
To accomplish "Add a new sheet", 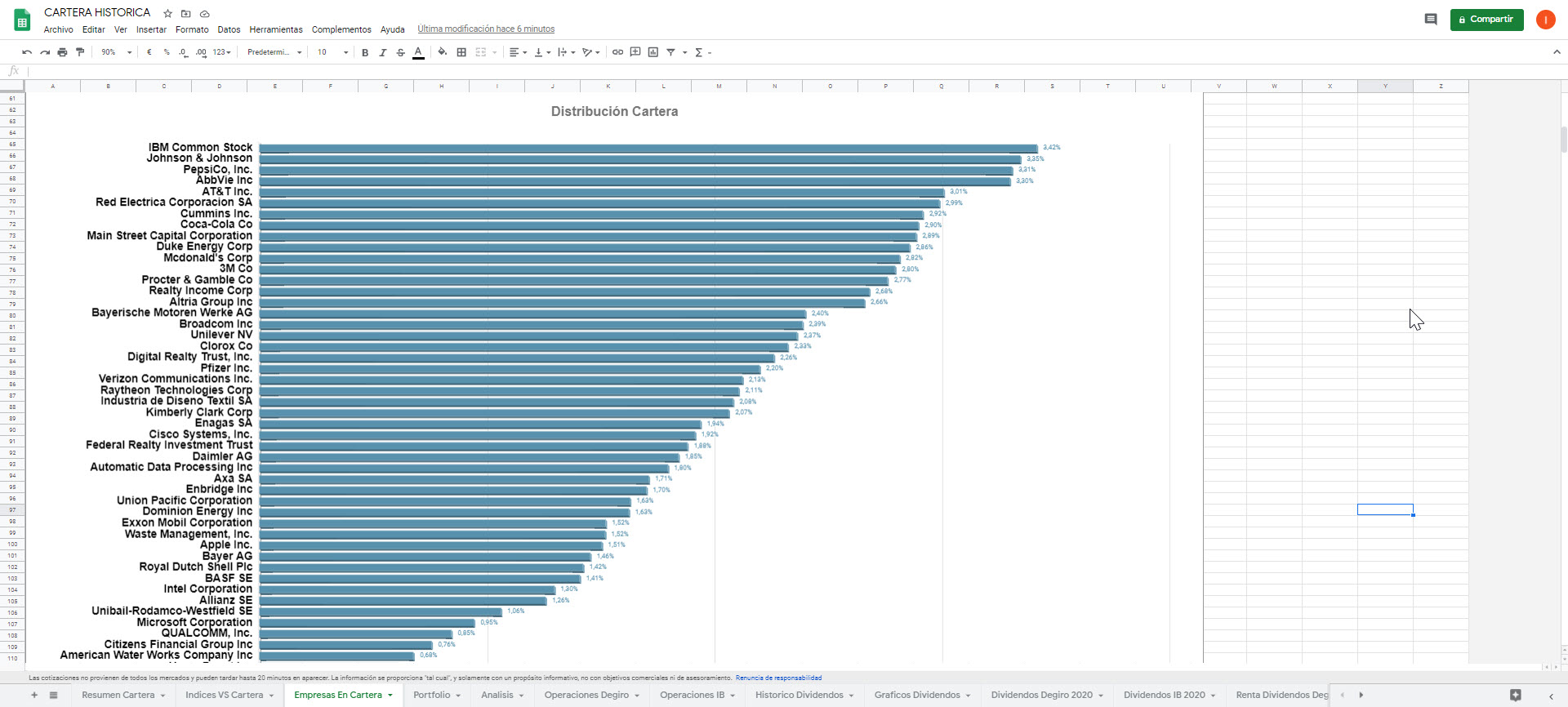I will [x=34, y=695].
